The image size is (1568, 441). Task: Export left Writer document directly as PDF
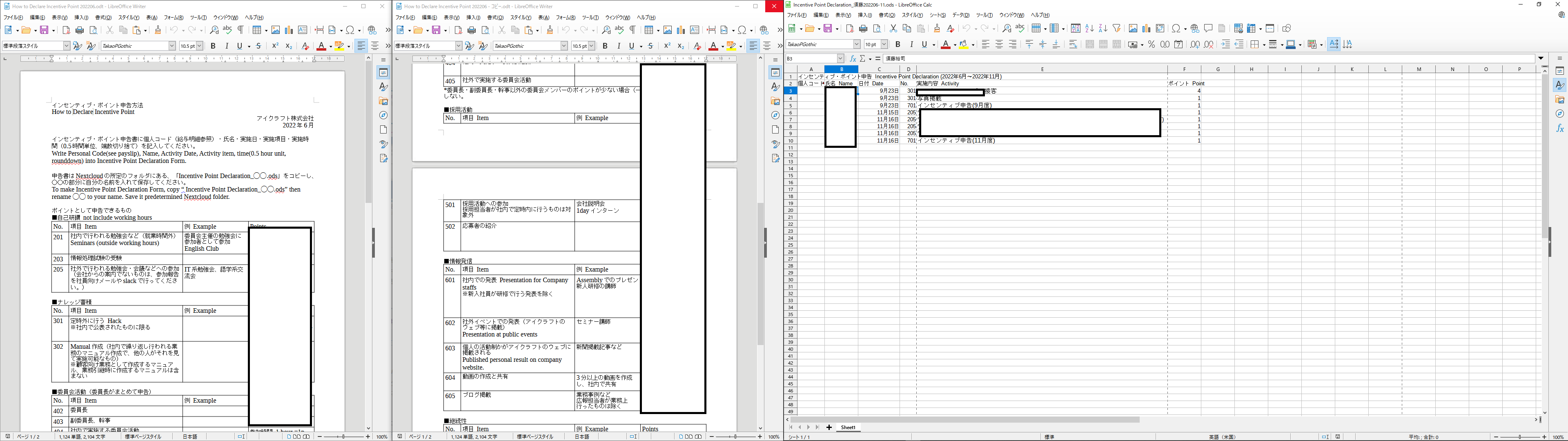(66, 30)
